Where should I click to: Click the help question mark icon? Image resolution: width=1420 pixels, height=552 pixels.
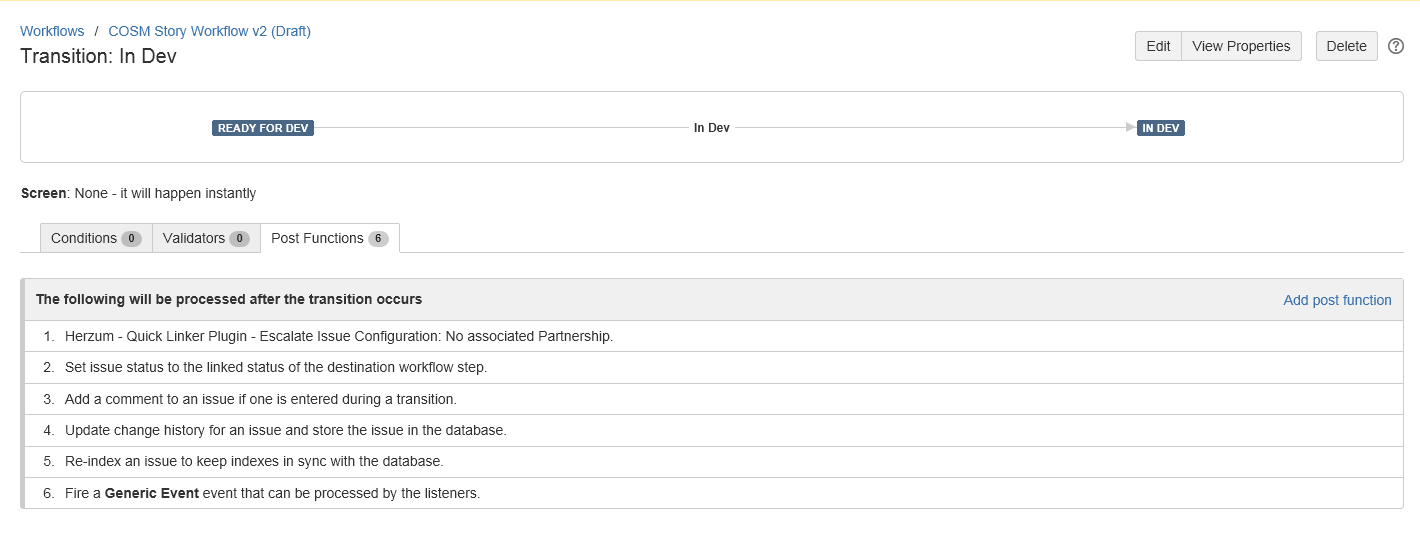(x=1396, y=46)
